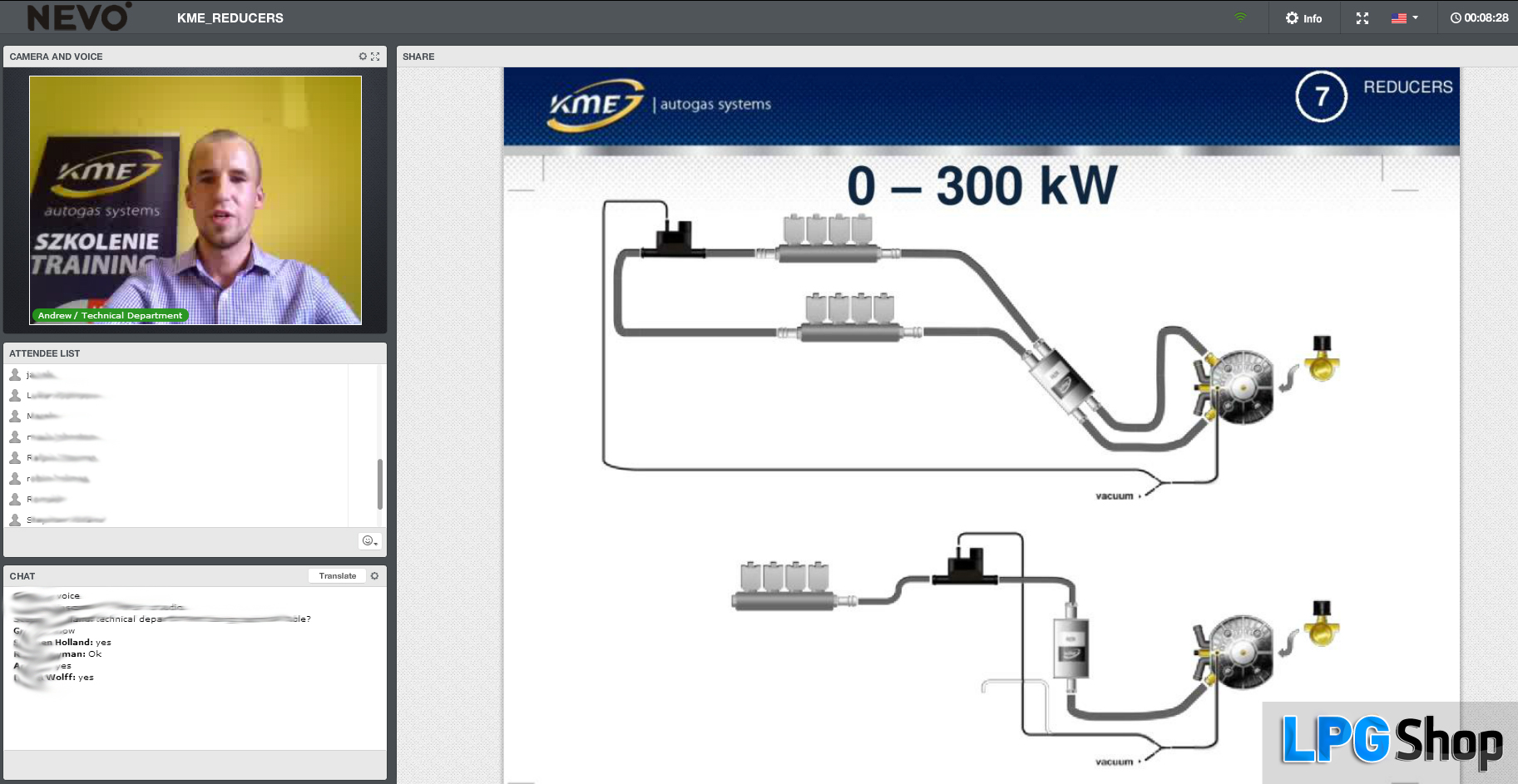Click the upper yellow solenoid valve
Screen dimensions: 1518x784
coord(1322,358)
